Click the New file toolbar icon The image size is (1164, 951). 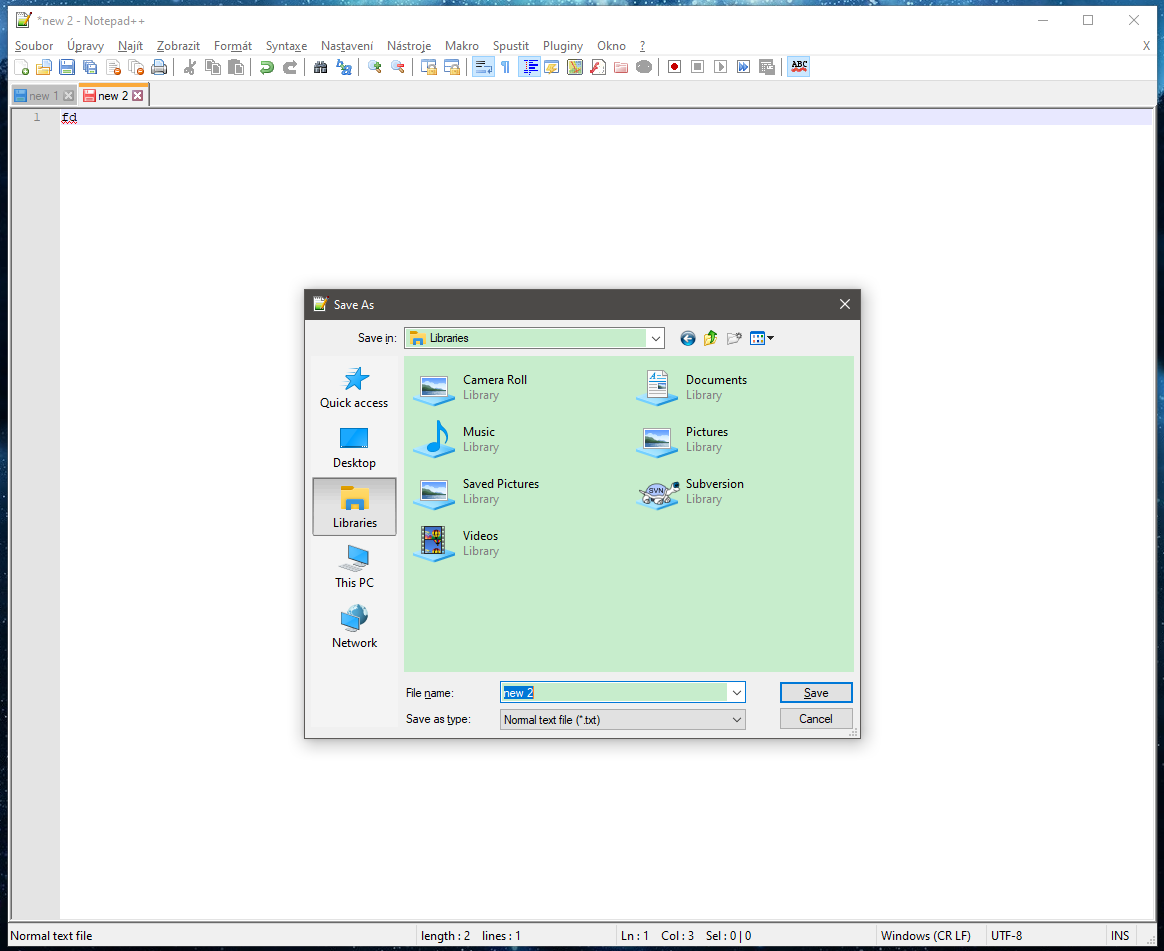click(x=22, y=67)
